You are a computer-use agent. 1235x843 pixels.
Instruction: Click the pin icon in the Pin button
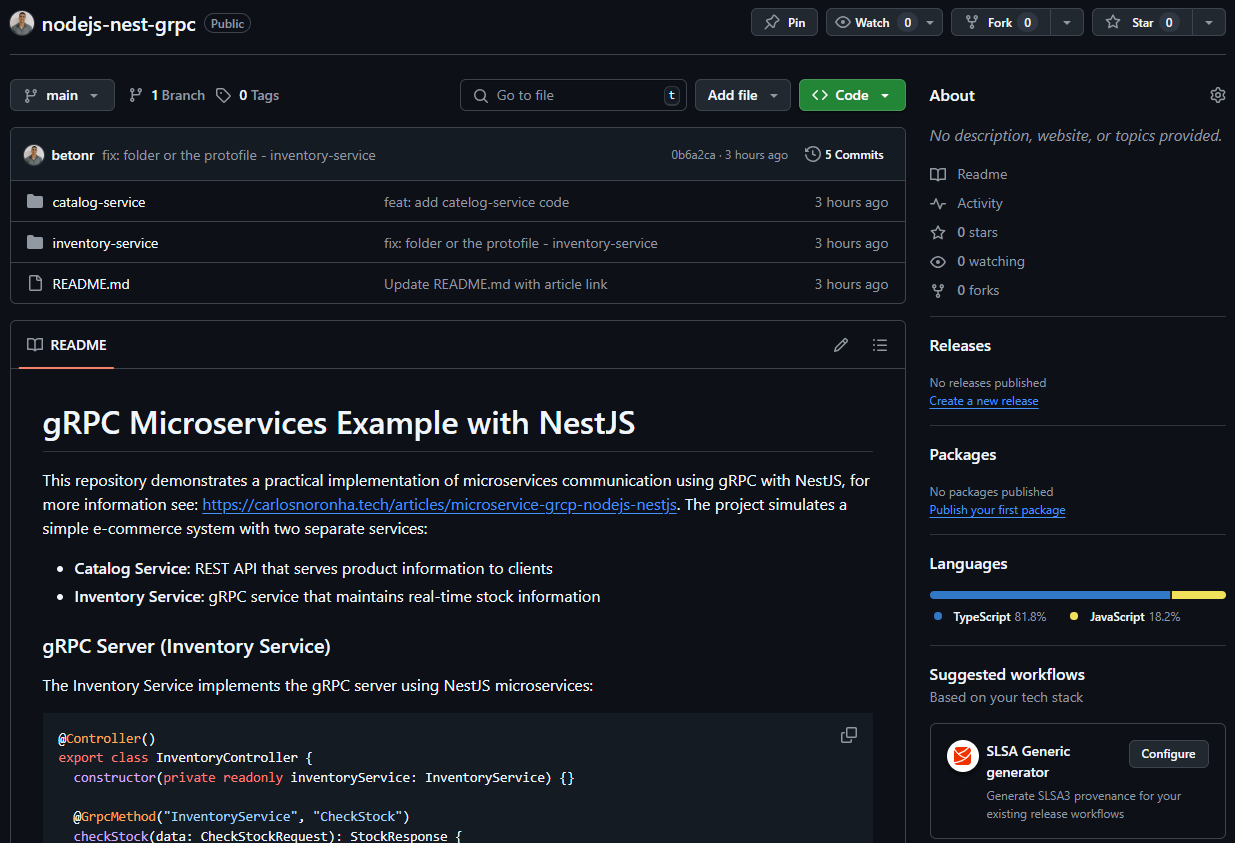coord(772,22)
